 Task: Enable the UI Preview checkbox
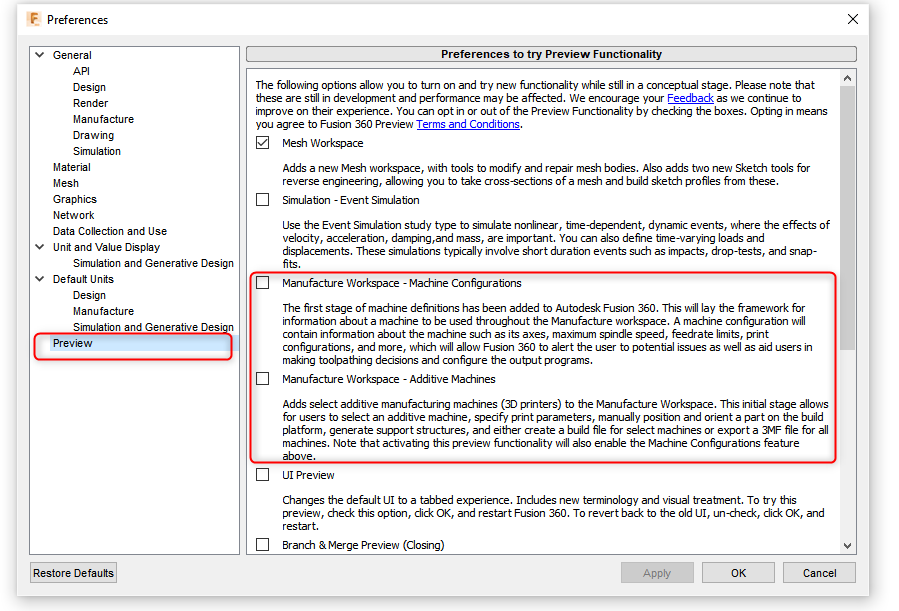click(263, 475)
